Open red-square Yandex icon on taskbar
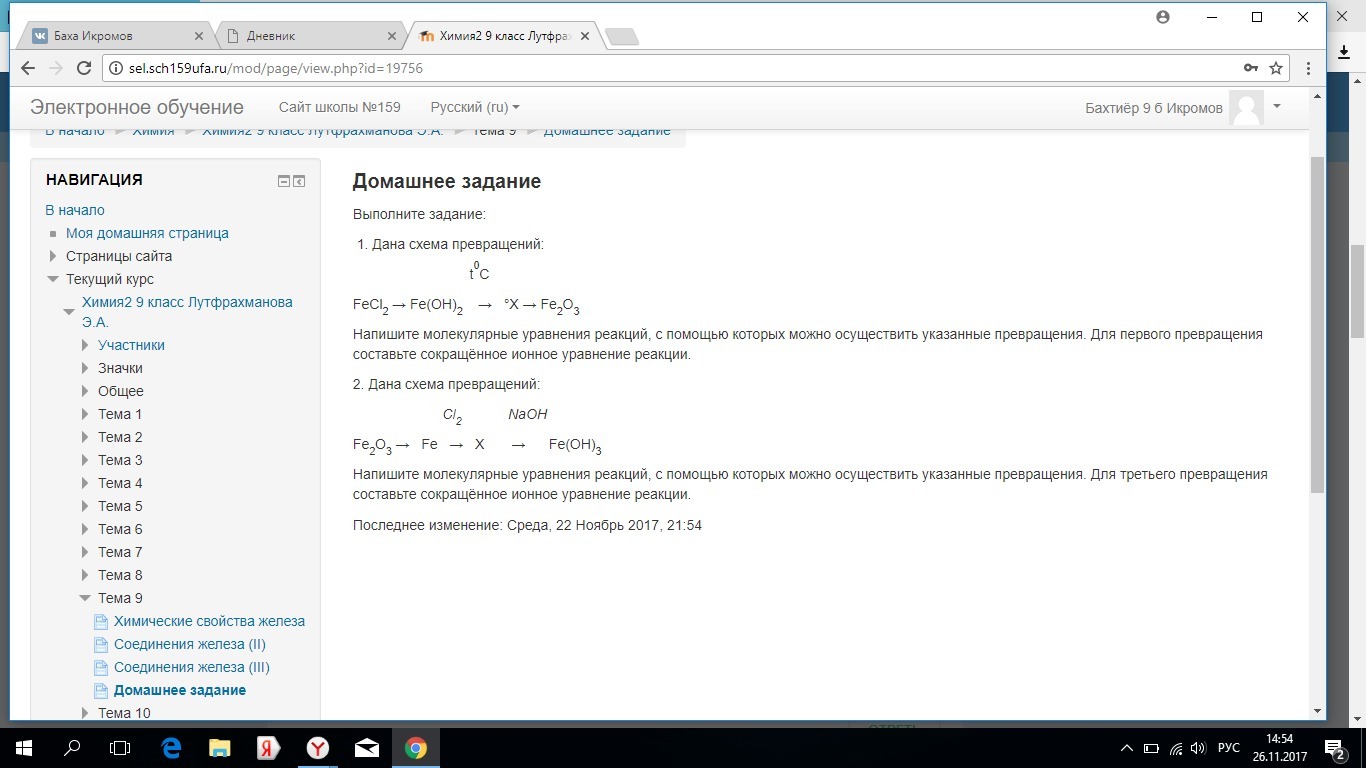Image resolution: width=1366 pixels, height=768 pixels. click(x=268, y=748)
